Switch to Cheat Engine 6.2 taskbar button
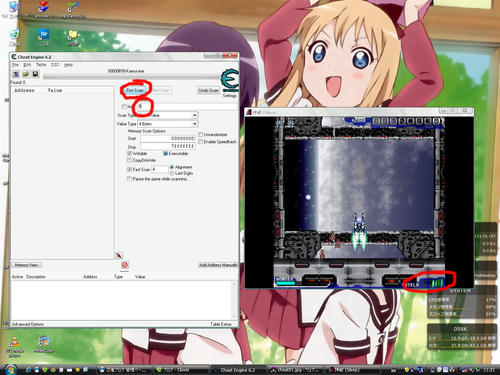The height and width of the screenshot is (375, 500). point(238,370)
